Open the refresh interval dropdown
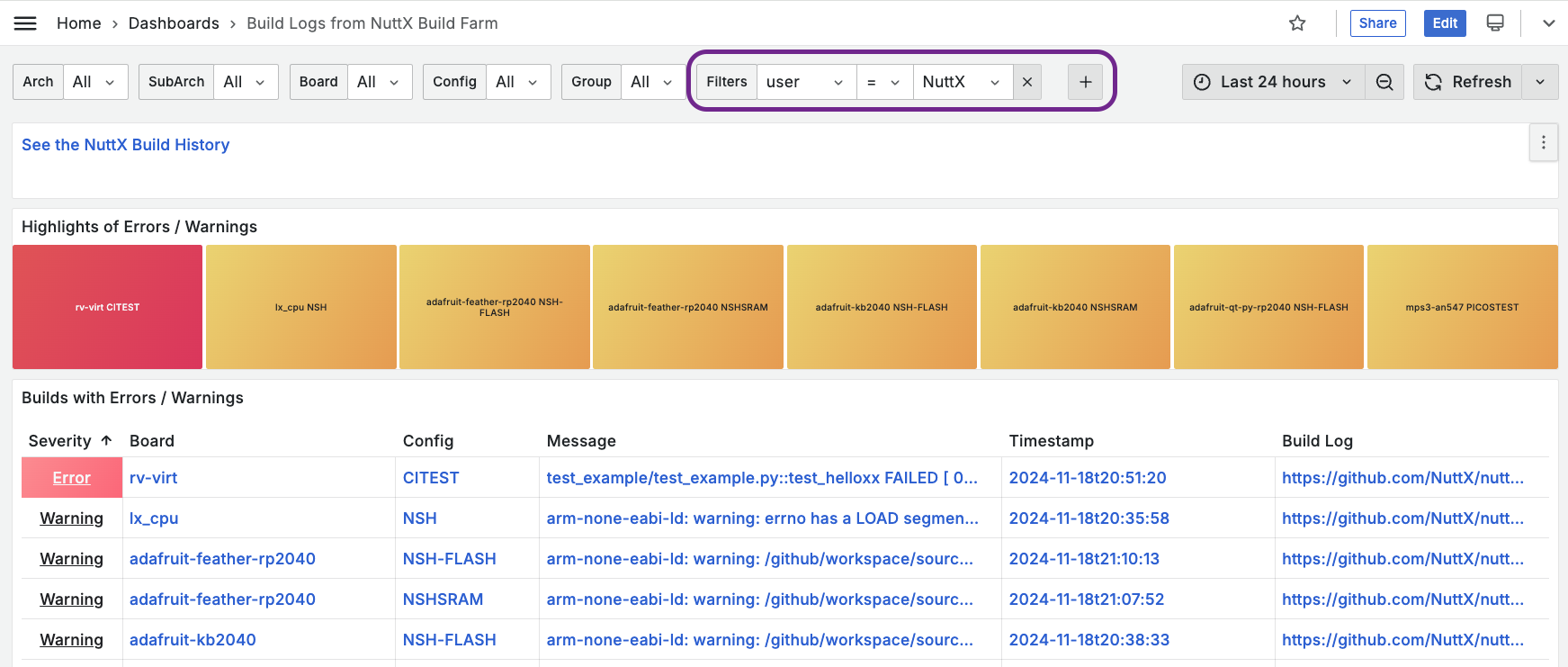 [x=1540, y=82]
